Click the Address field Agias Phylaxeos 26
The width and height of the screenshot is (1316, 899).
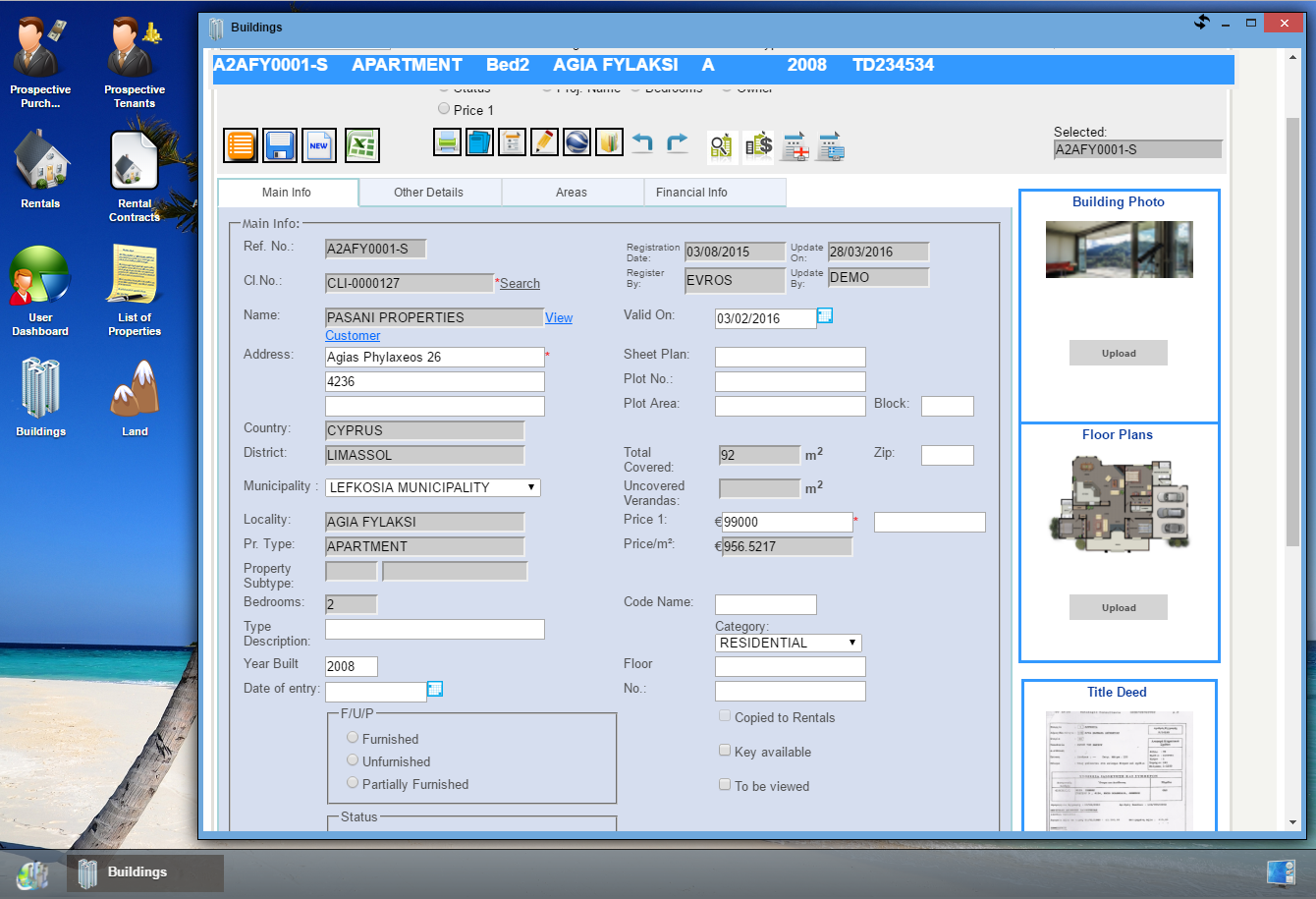point(435,357)
